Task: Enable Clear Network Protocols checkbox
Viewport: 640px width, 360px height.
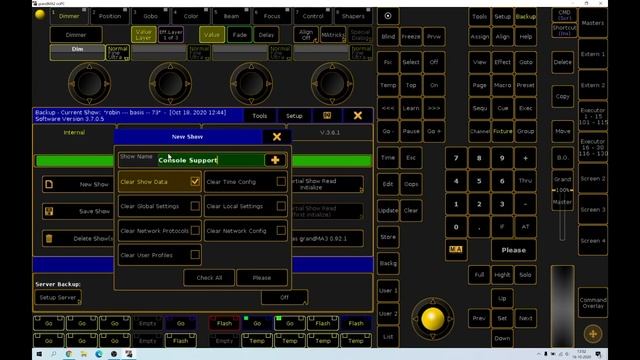Action: click(195, 230)
